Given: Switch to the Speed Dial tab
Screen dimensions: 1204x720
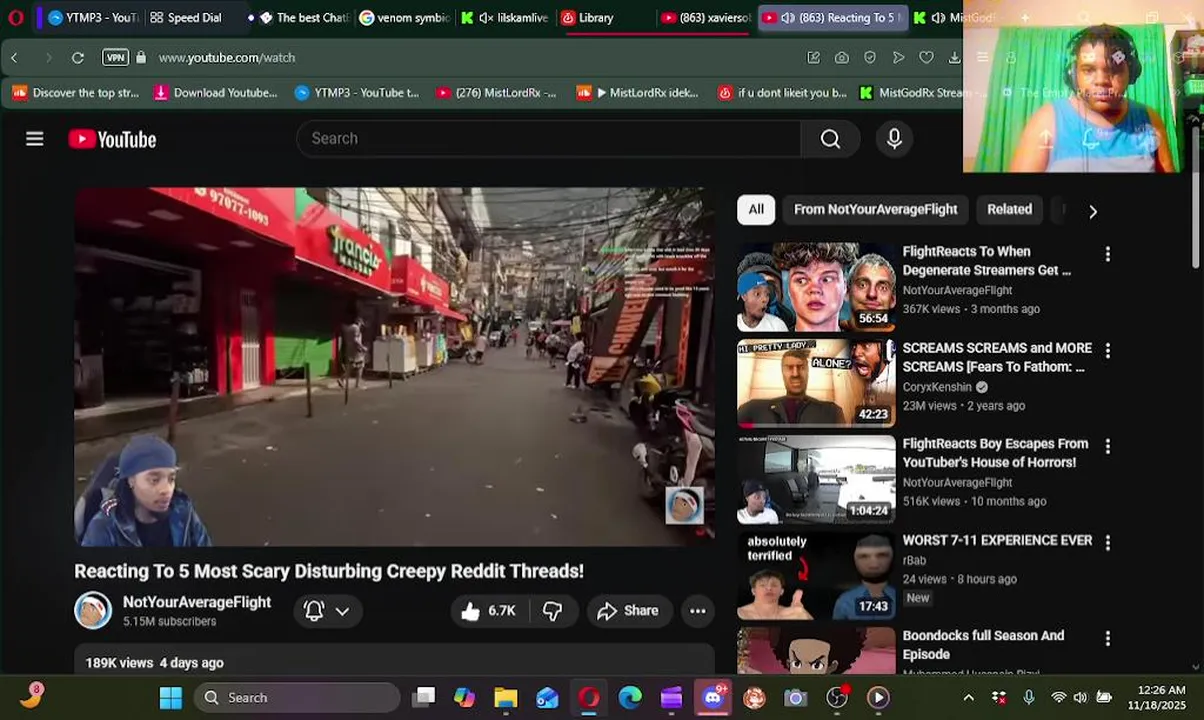Looking at the screenshot, I should 190,18.
